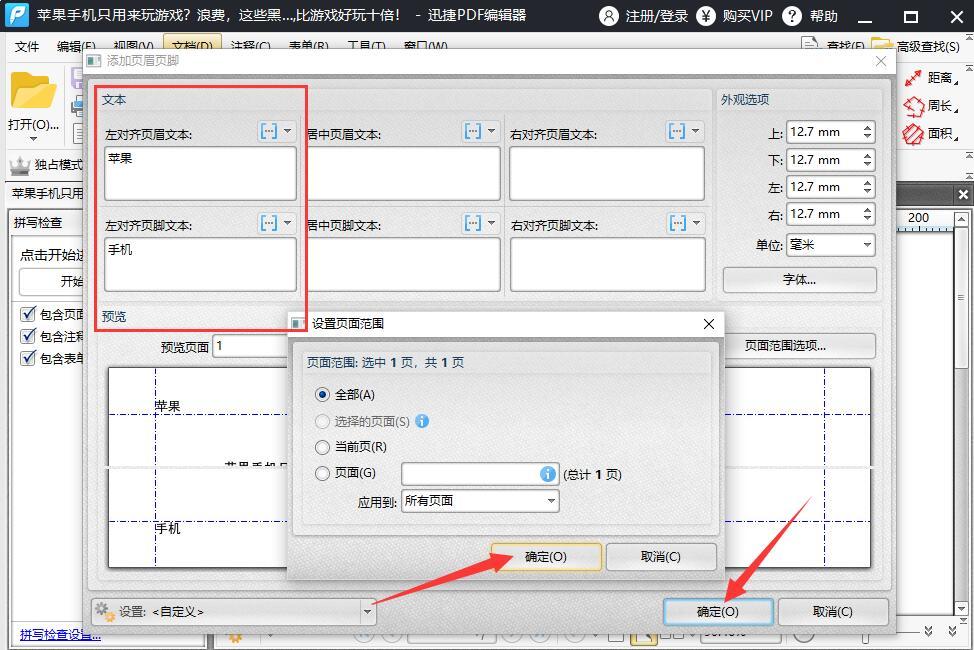The height and width of the screenshot is (650, 974).
Task: Click the info icon inside page range field
Action: pos(547,474)
